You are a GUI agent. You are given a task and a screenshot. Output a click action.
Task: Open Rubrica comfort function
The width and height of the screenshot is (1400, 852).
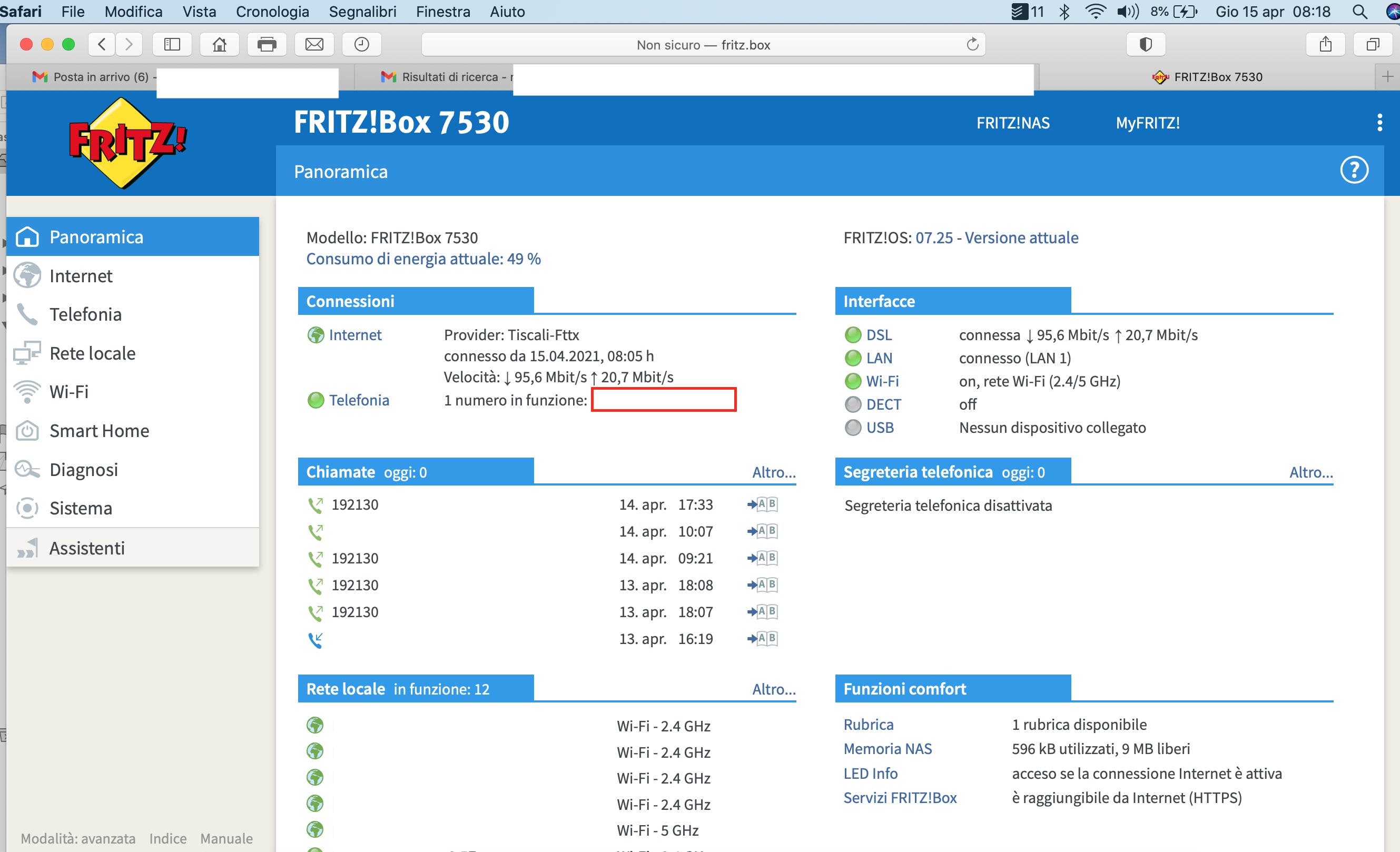(868, 724)
